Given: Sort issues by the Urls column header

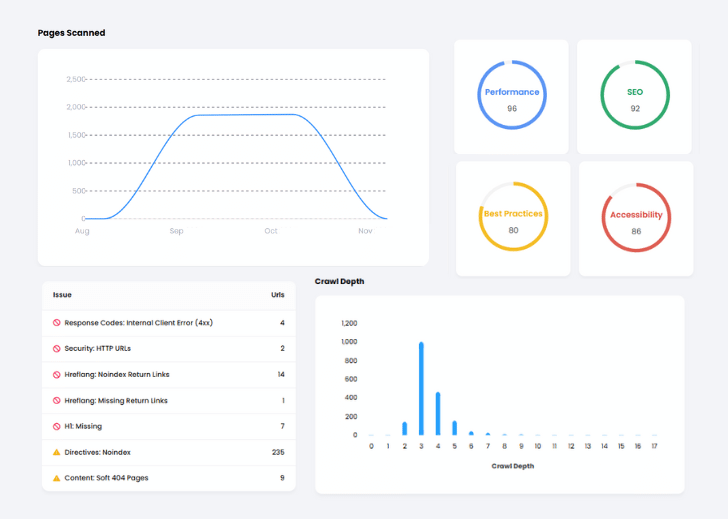Looking at the screenshot, I should 278,295.
